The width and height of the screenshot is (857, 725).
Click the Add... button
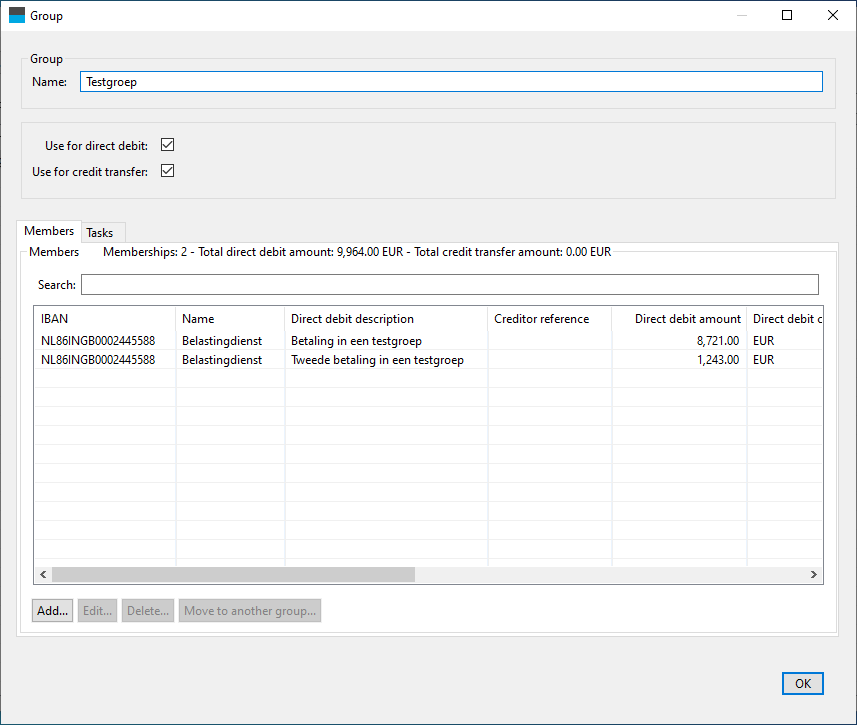52,610
